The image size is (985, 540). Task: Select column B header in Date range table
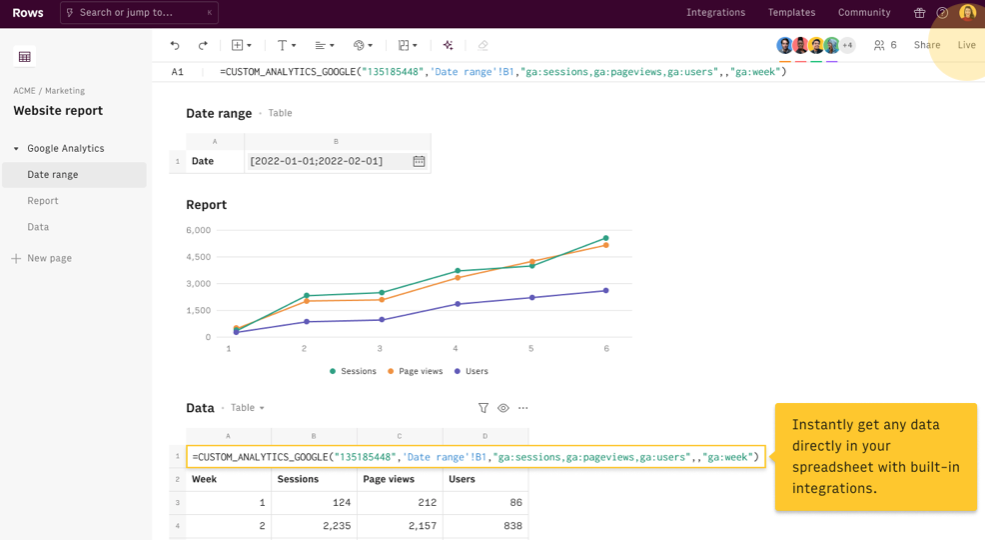click(x=337, y=142)
